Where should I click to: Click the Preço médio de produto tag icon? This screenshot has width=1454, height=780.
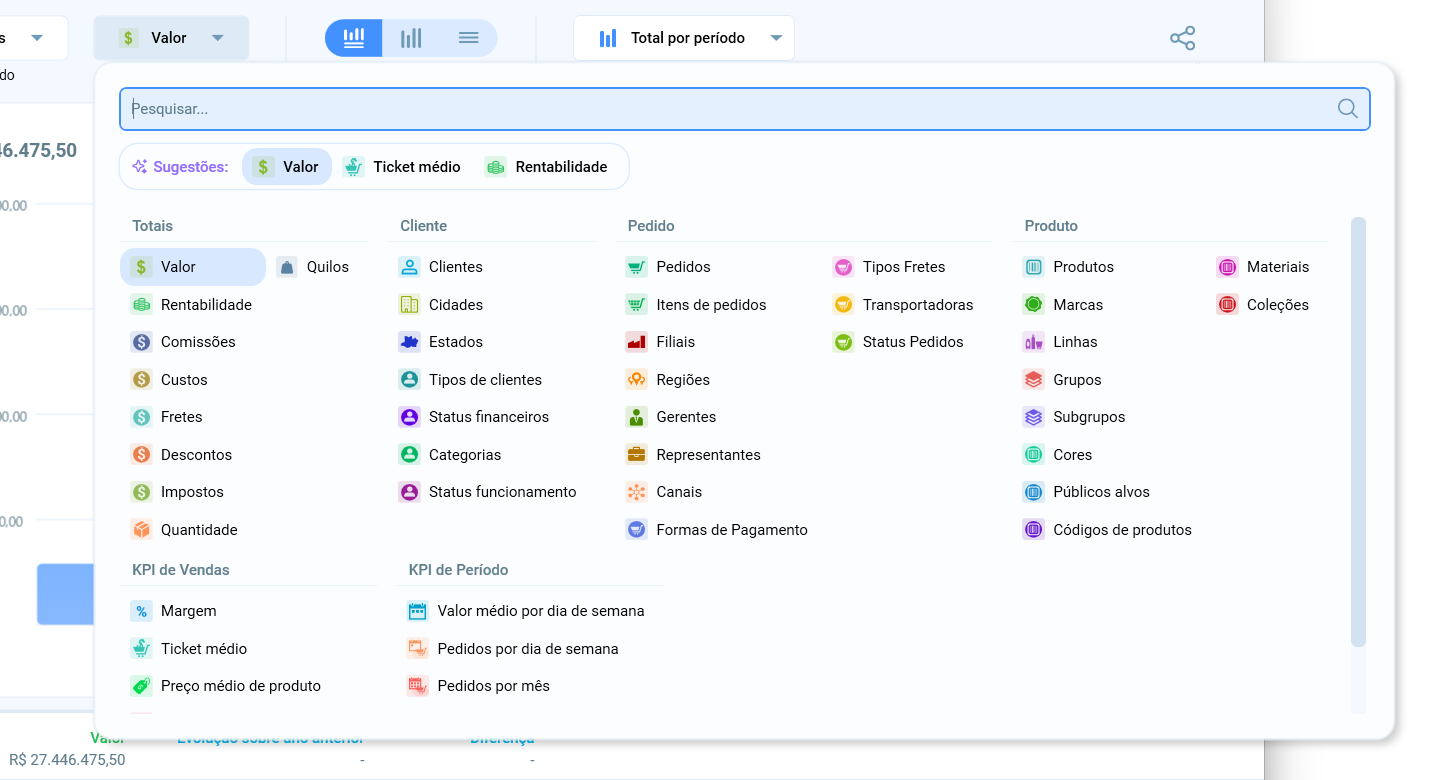(x=141, y=686)
